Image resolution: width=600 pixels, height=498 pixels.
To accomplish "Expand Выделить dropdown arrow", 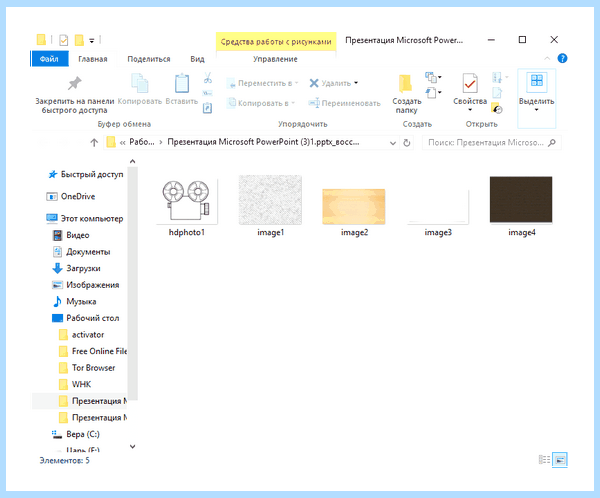I will click(x=536, y=110).
